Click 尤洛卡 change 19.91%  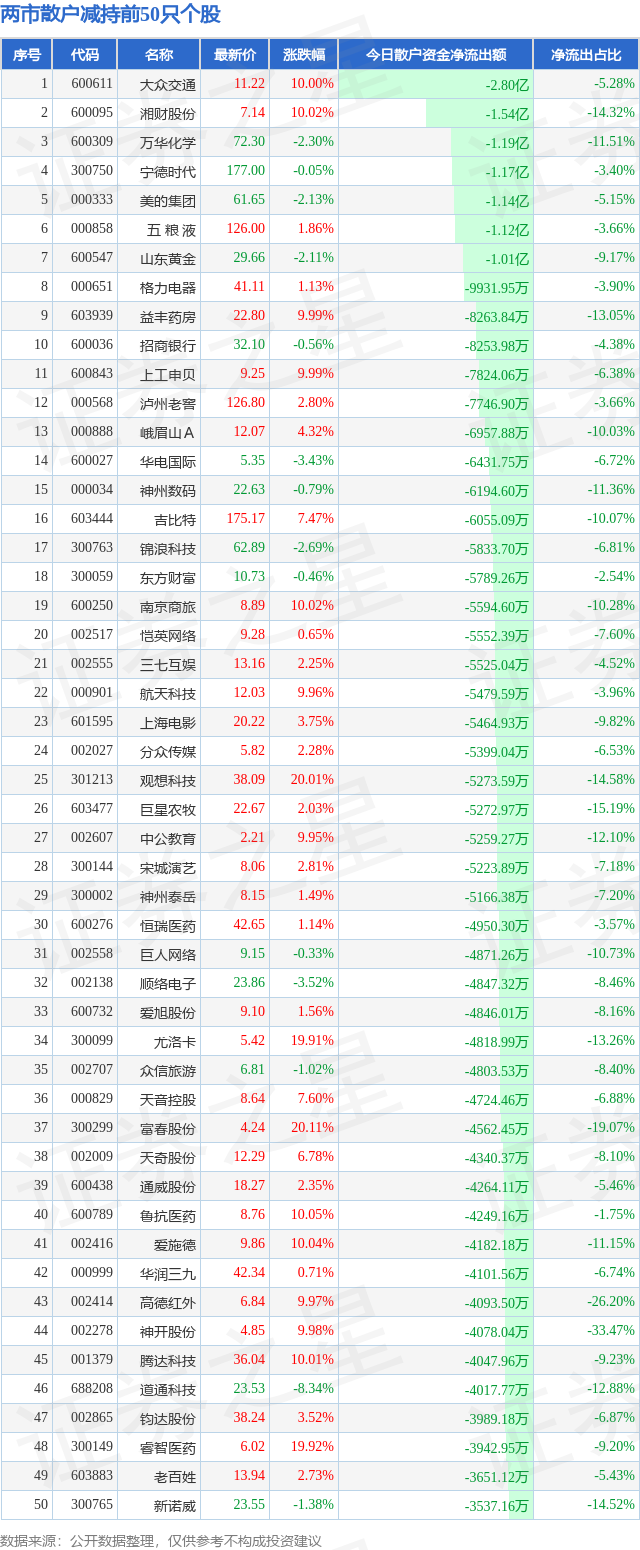tap(310, 1041)
